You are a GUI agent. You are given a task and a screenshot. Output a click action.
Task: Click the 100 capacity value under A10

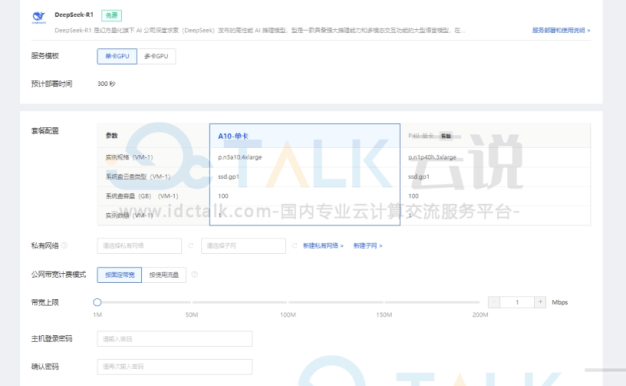point(223,196)
